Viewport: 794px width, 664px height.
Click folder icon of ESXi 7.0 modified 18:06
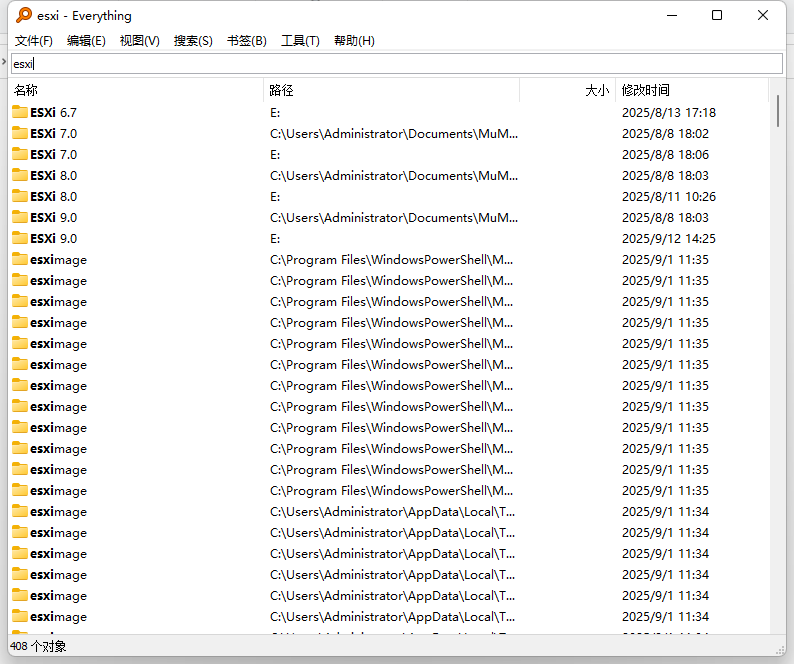(20, 154)
